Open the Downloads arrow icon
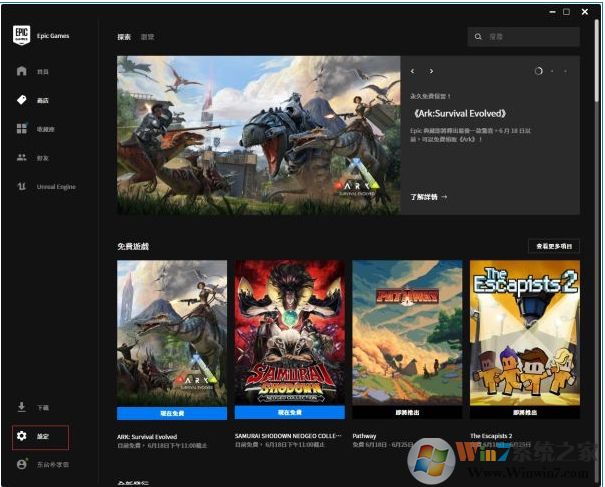Screen dimensions: 605x487 pos(22,407)
